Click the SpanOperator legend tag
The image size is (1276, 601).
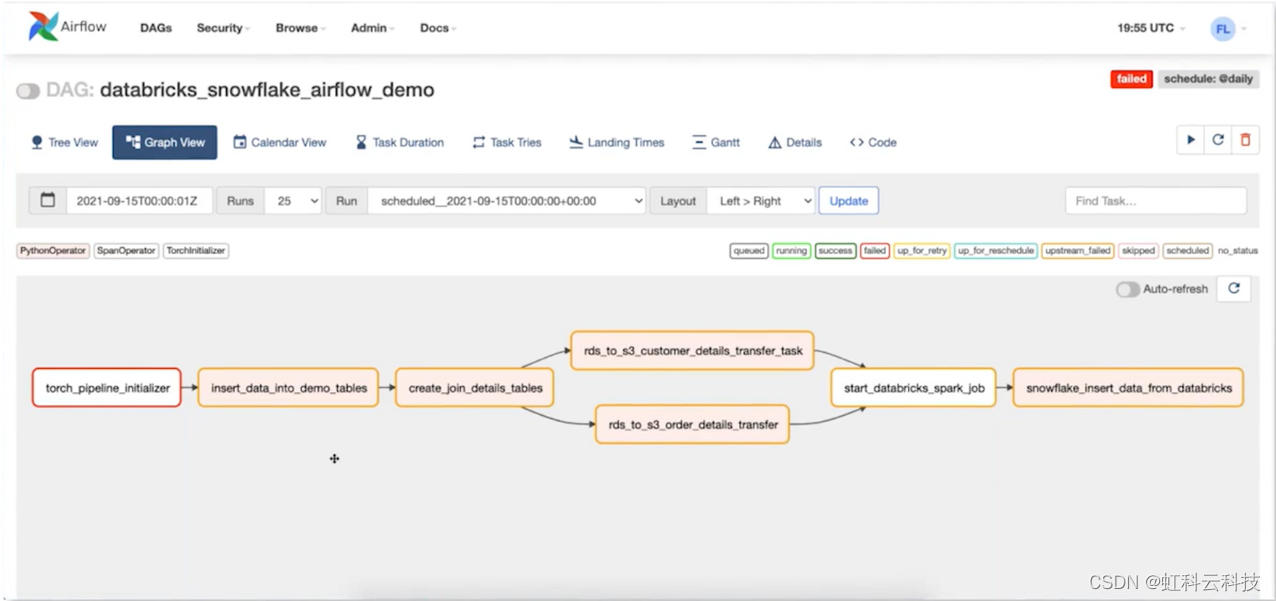(126, 251)
